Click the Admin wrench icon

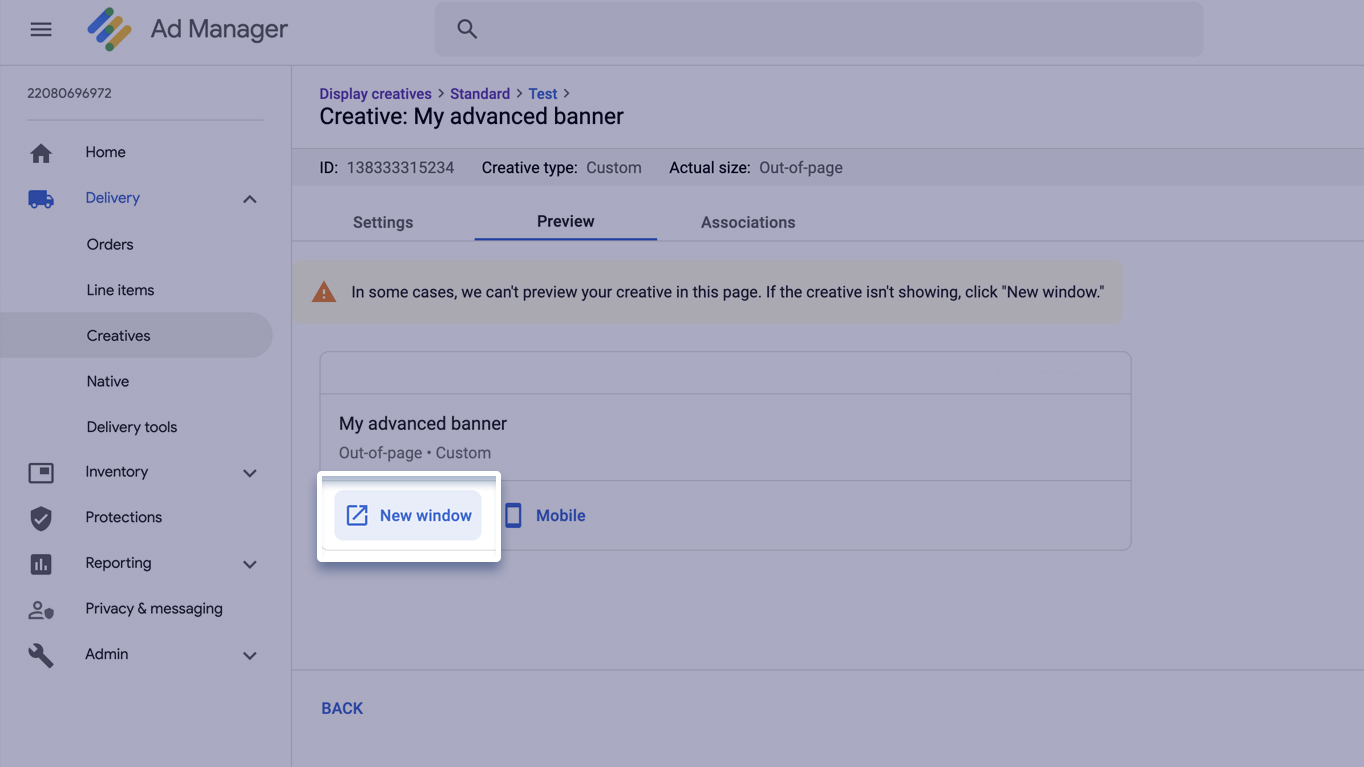[41, 655]
